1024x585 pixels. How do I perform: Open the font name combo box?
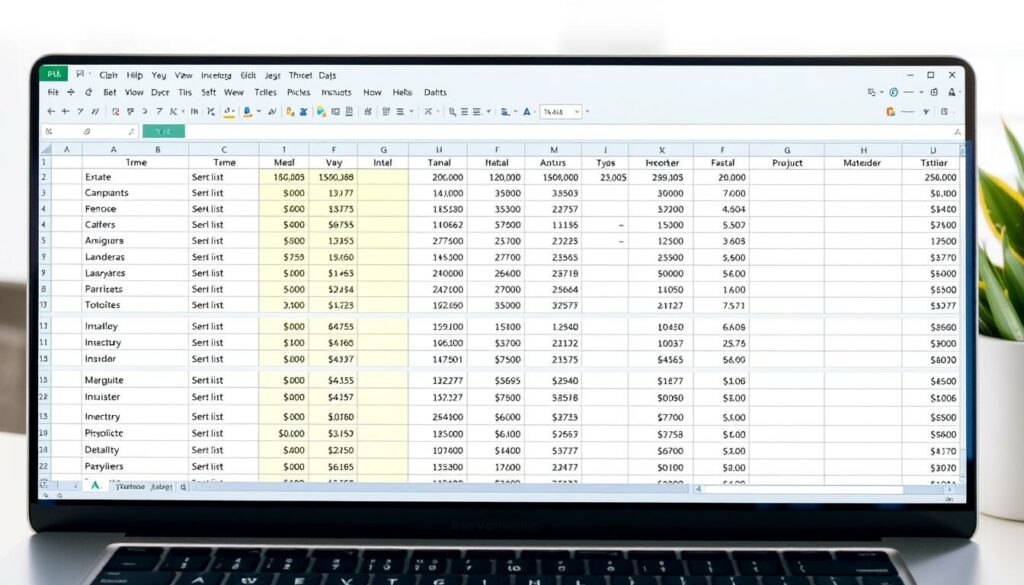point(560,112)
